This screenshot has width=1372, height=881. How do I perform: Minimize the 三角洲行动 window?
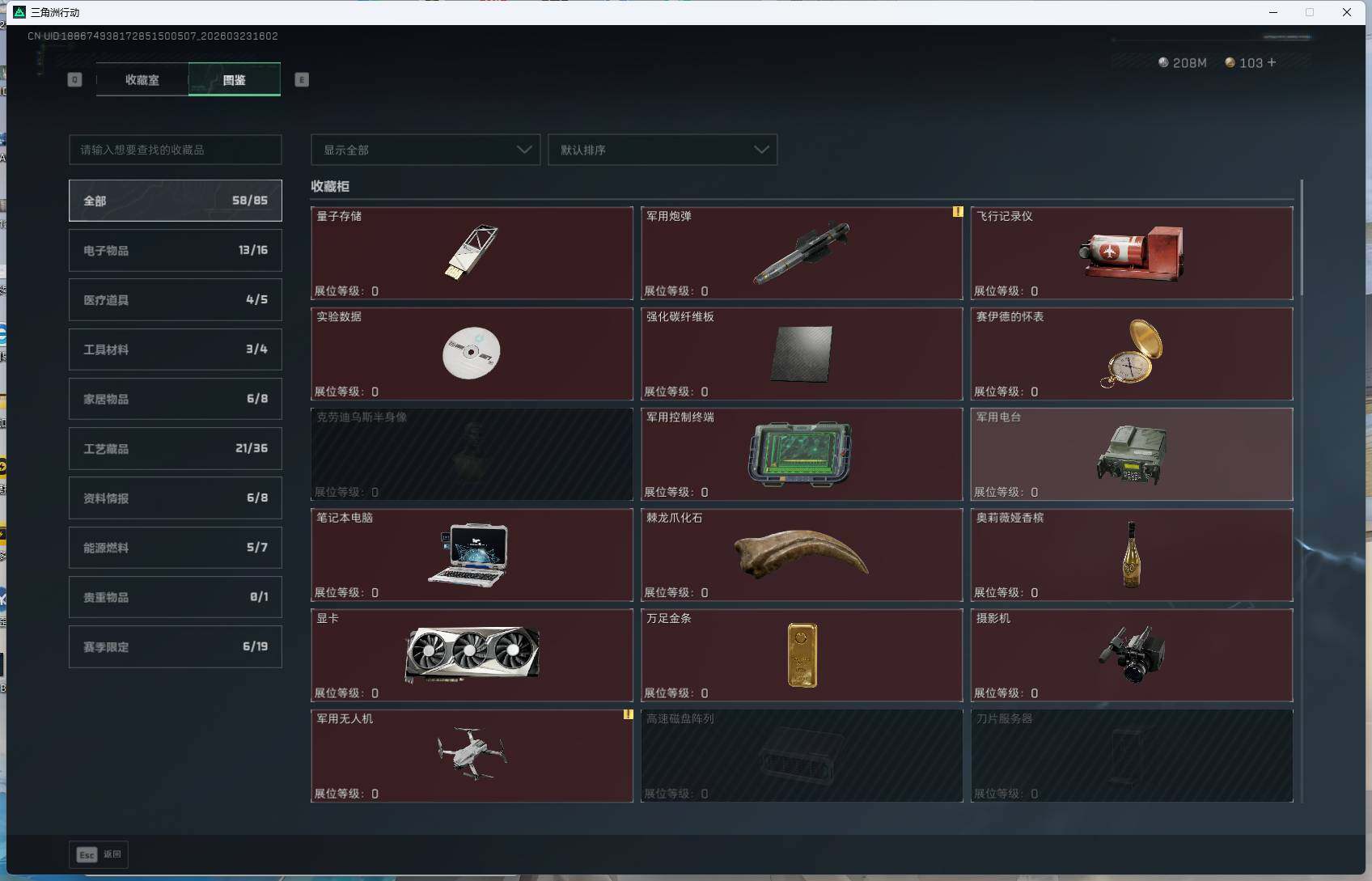(1273, 12)
